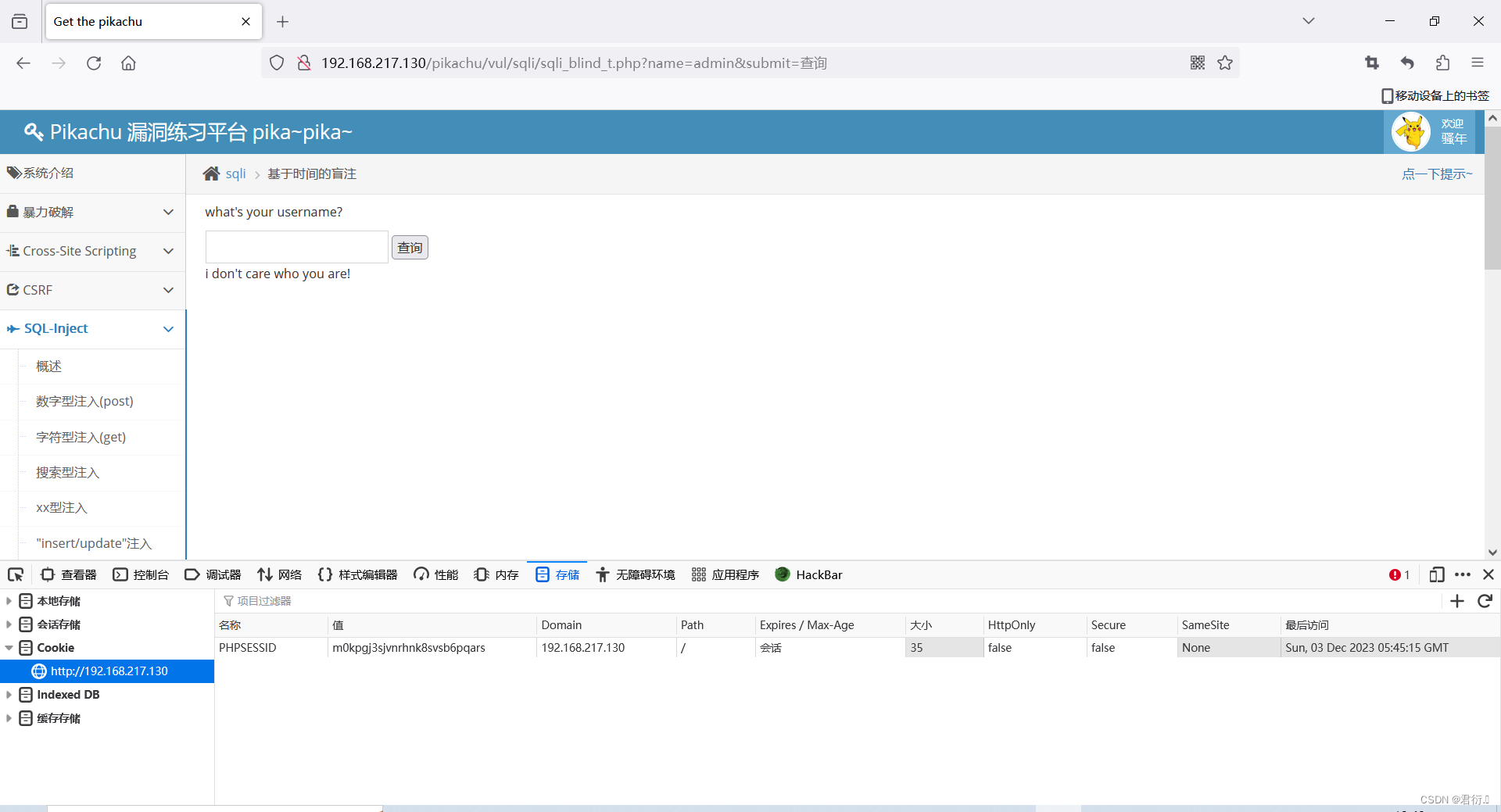Collapse the SQL-Inject sidebar menu
Viewport: 1501px width, 812px height.
pos(92,329)
